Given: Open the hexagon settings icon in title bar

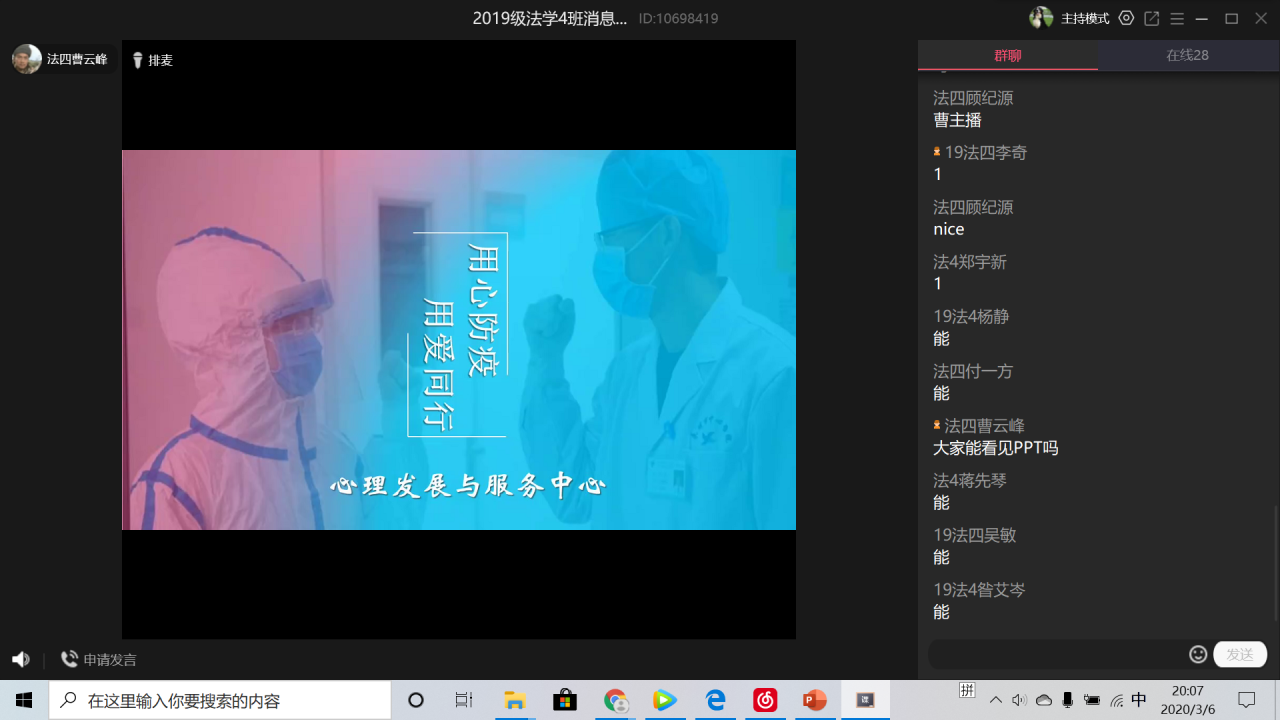Looking at the screenshot, I should point(1126,18).
